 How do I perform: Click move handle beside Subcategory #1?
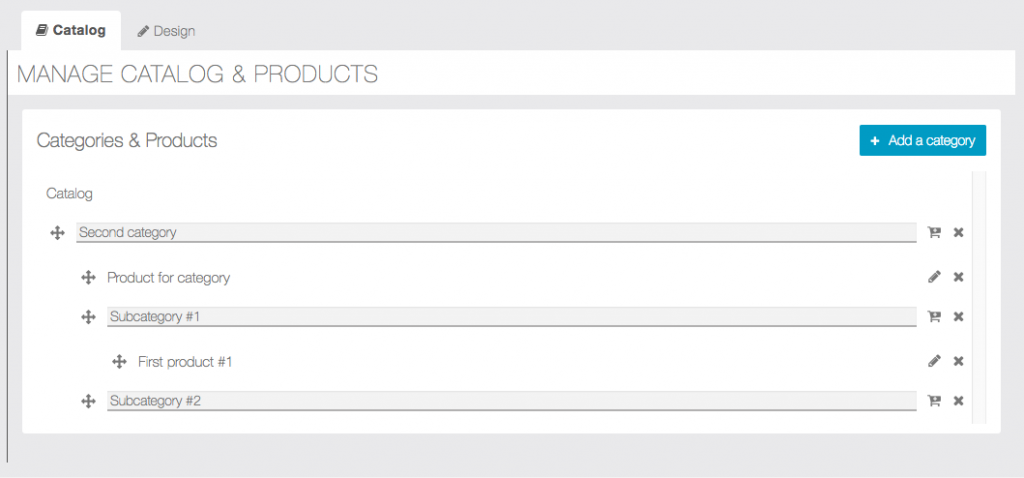pos(88,317)
